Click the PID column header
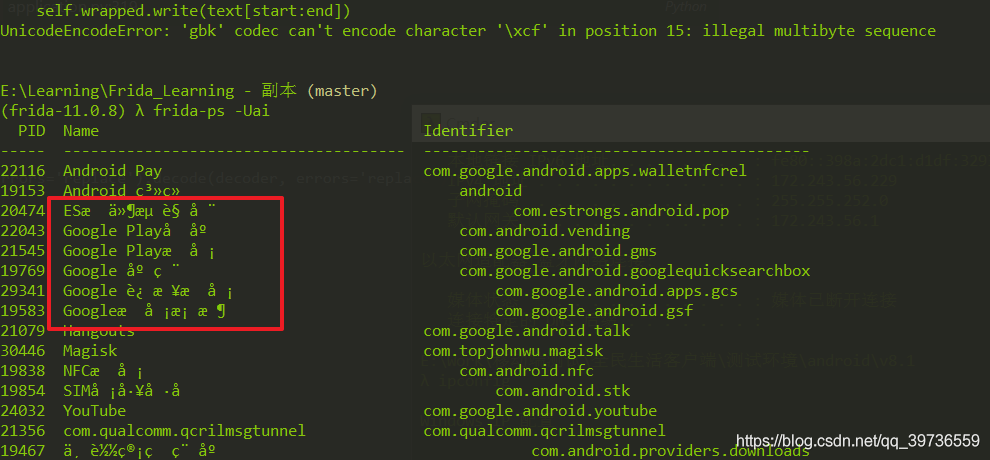 pyautogui.click(x=32, y=131)
